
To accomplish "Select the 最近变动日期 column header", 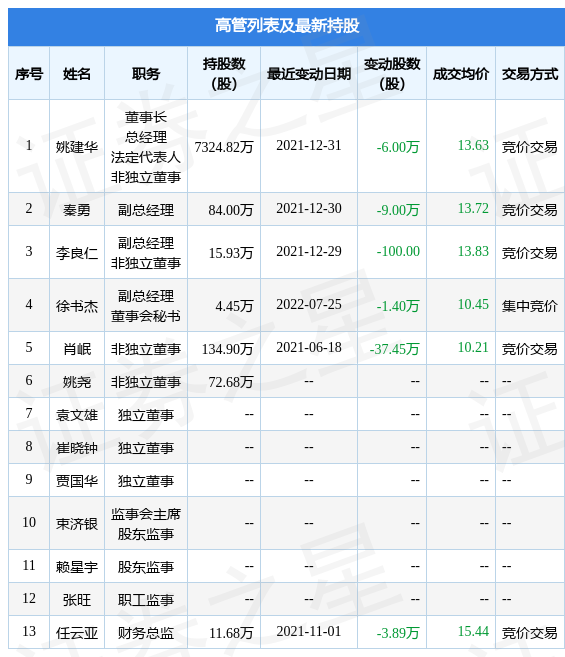I will 308,74.
